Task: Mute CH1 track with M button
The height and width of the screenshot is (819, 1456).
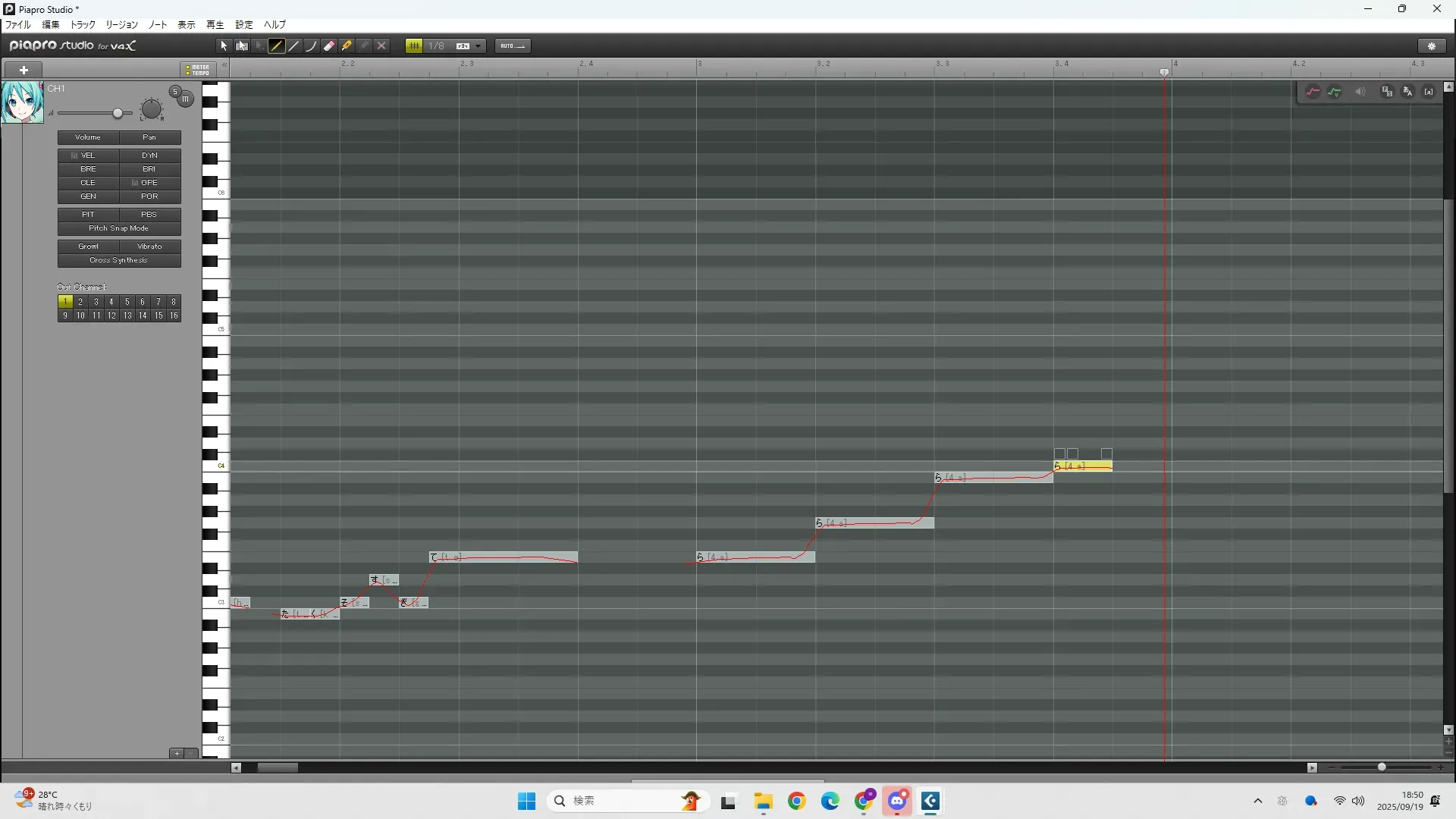Action: [185, 99]
